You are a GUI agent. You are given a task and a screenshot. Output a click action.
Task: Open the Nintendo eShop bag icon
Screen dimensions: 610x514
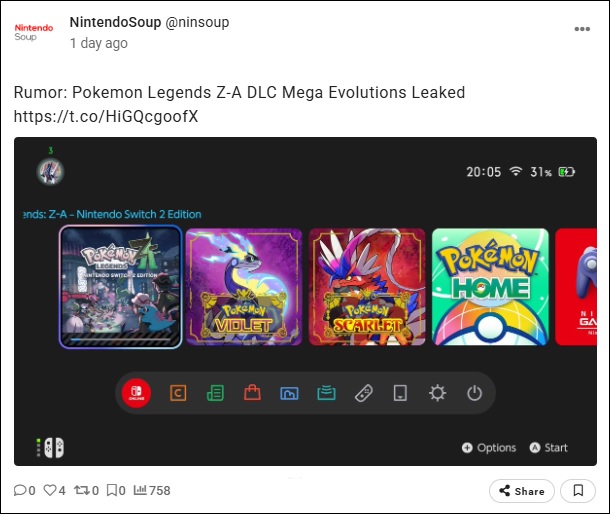[x=252, y=393]
